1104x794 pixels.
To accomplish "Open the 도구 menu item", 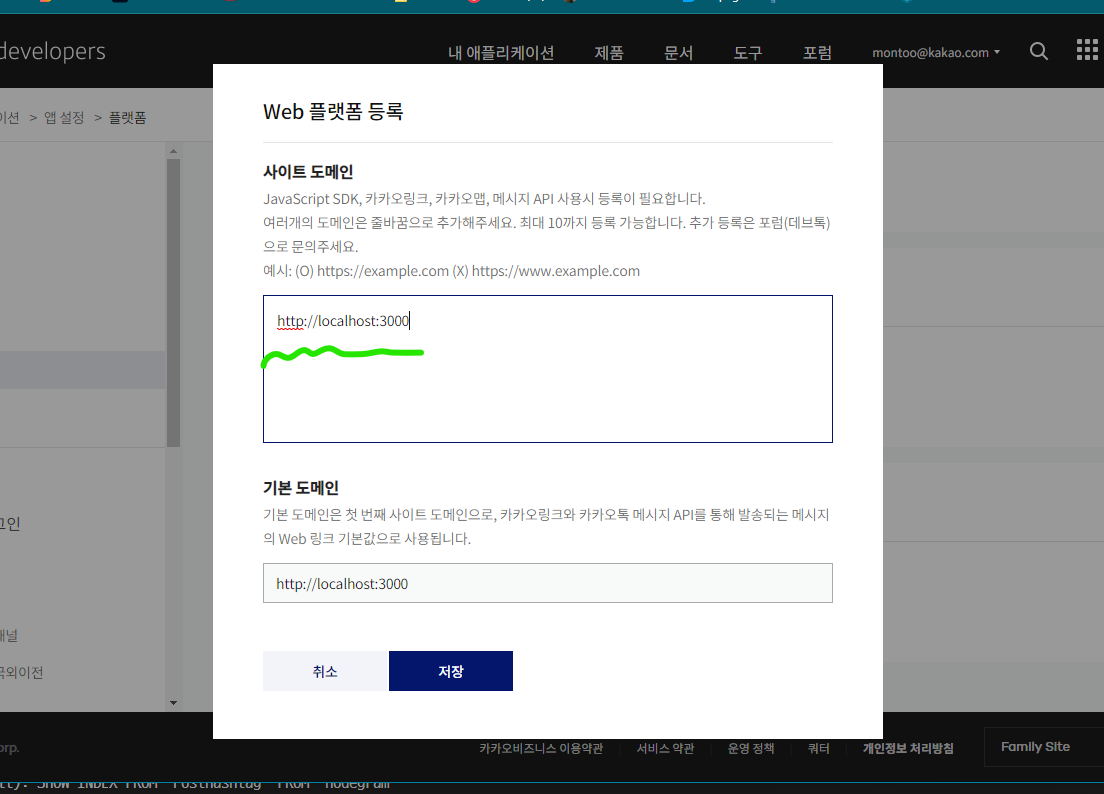I will coord(748,53).
